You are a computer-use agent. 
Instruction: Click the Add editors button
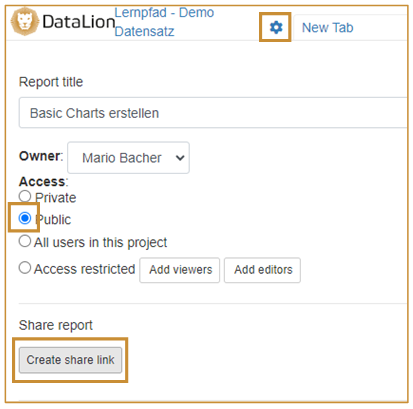[x=262, y=270]
